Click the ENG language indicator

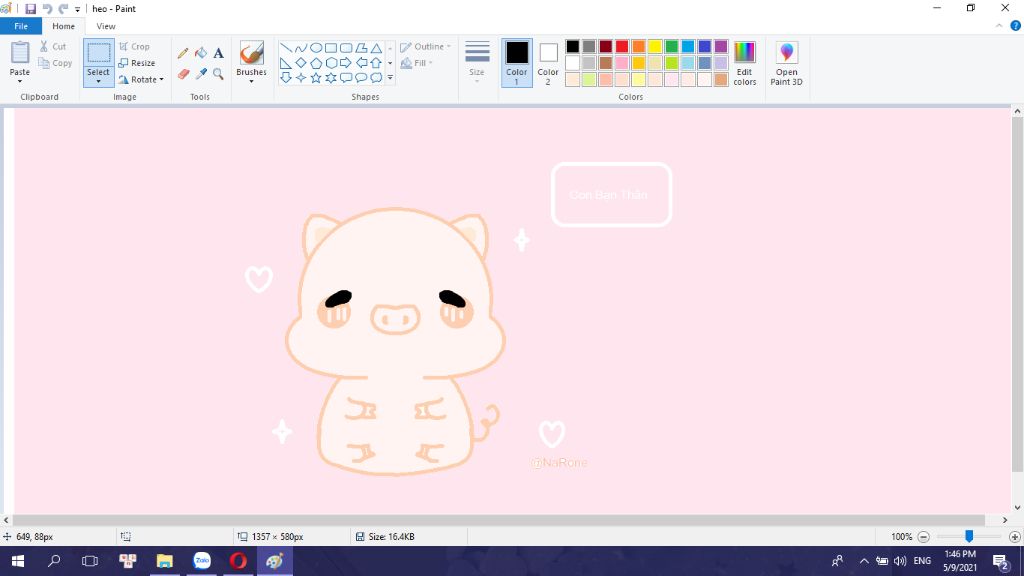tap(922, 561)
